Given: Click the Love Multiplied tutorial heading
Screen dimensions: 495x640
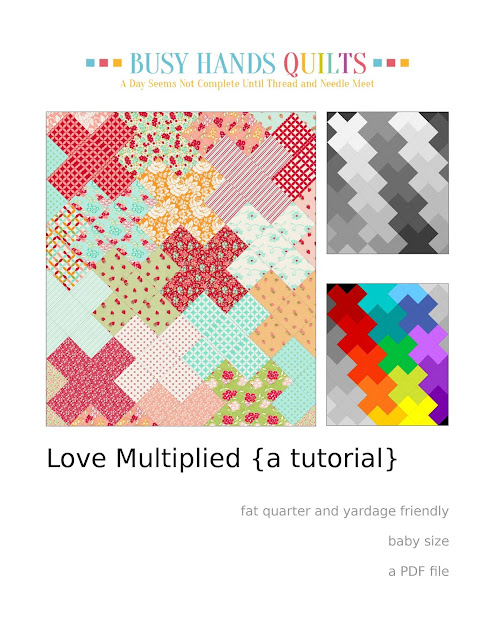Looking at the screenshot, I should [x=222, y=459].
